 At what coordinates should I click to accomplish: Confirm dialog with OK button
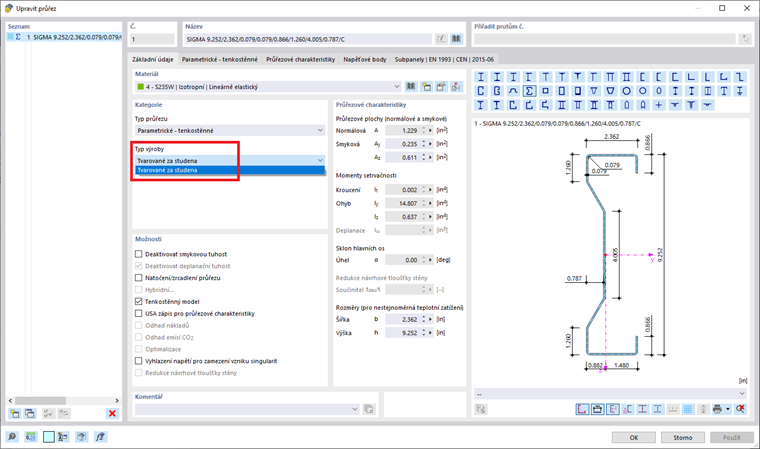633,437
